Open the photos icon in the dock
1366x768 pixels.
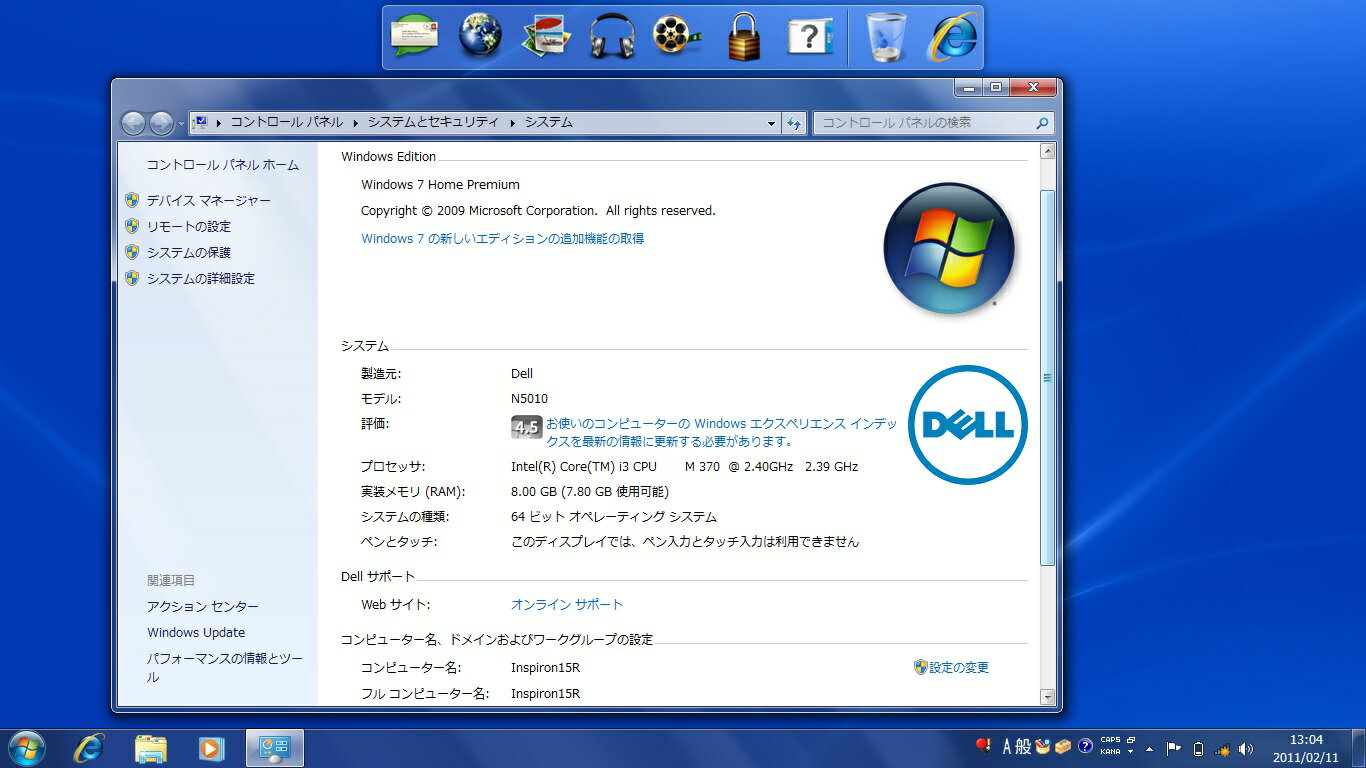click(x=546, y=36)
